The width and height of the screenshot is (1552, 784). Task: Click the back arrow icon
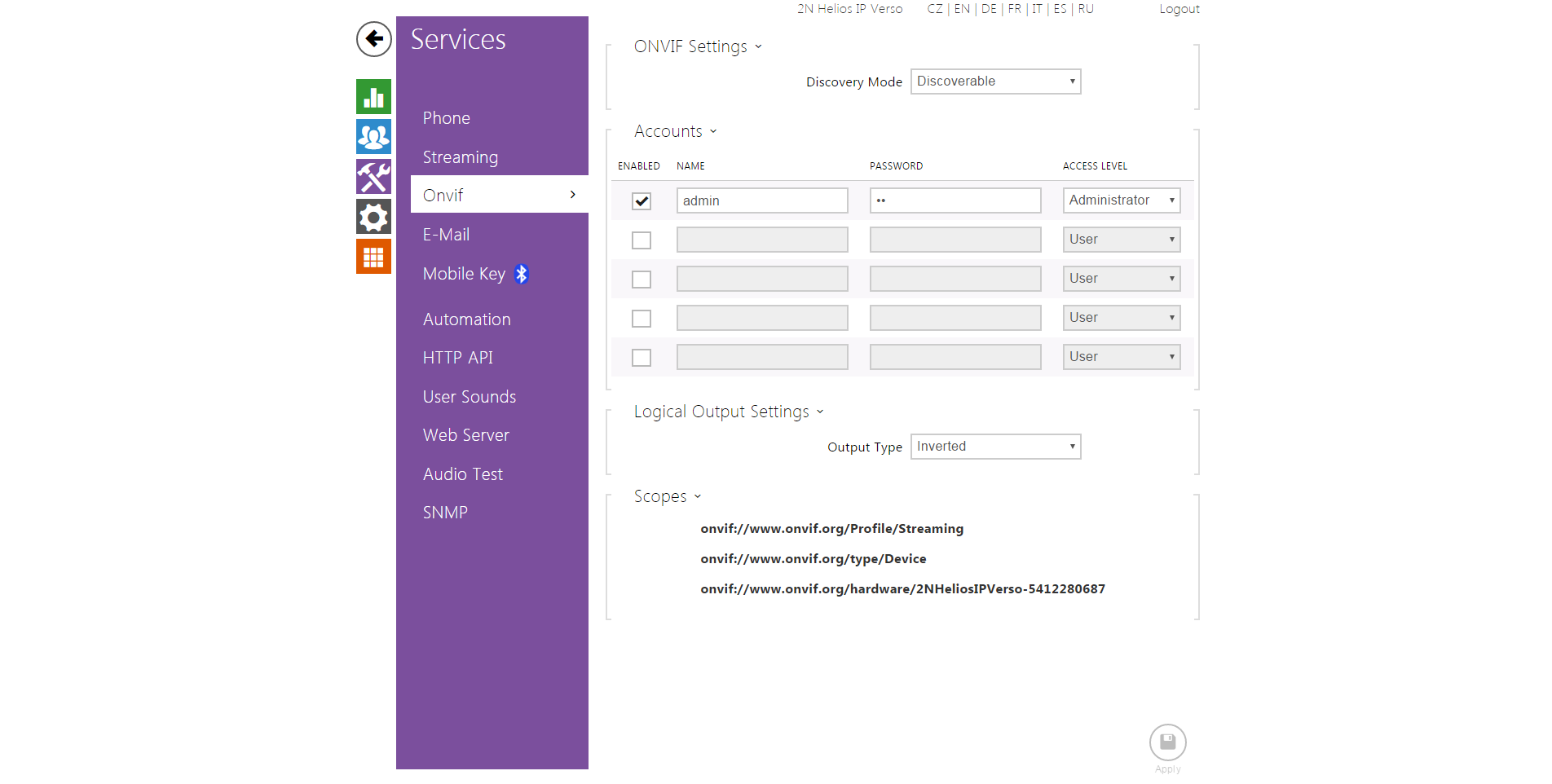pyautogui.click(x=373, y=39)
